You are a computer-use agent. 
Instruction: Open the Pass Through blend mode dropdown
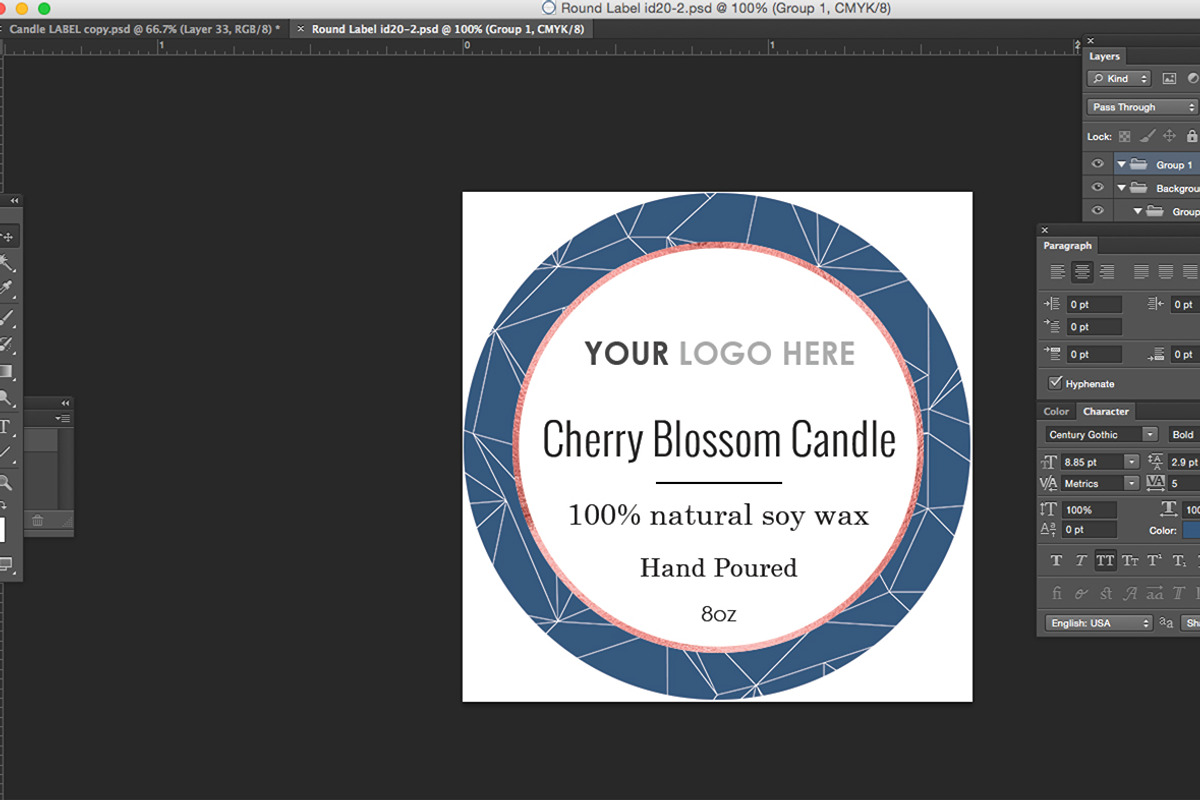pos(1142,107)
